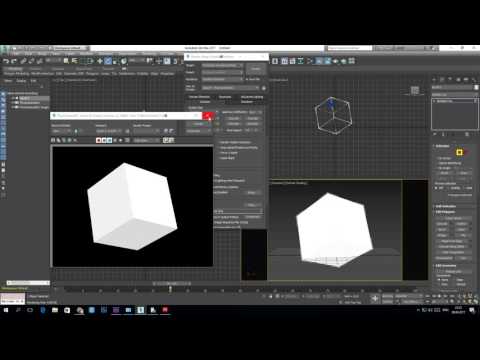480x360 pixels.
Task: Open the Utilities tab in command panel
Action: click(474, 80)
